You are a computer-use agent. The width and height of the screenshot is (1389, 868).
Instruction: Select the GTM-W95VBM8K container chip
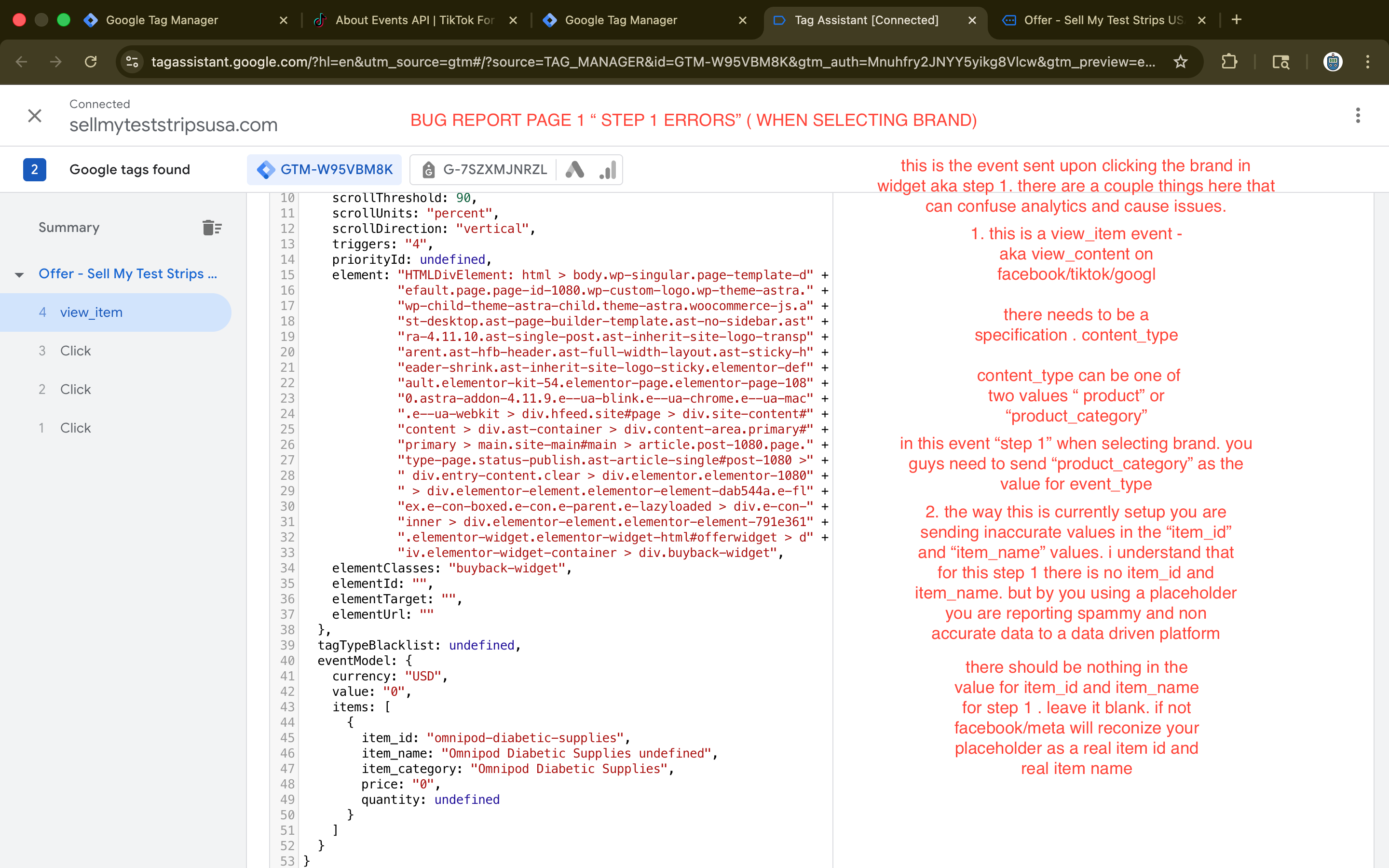pyautogui.click(x=325, y=170)
